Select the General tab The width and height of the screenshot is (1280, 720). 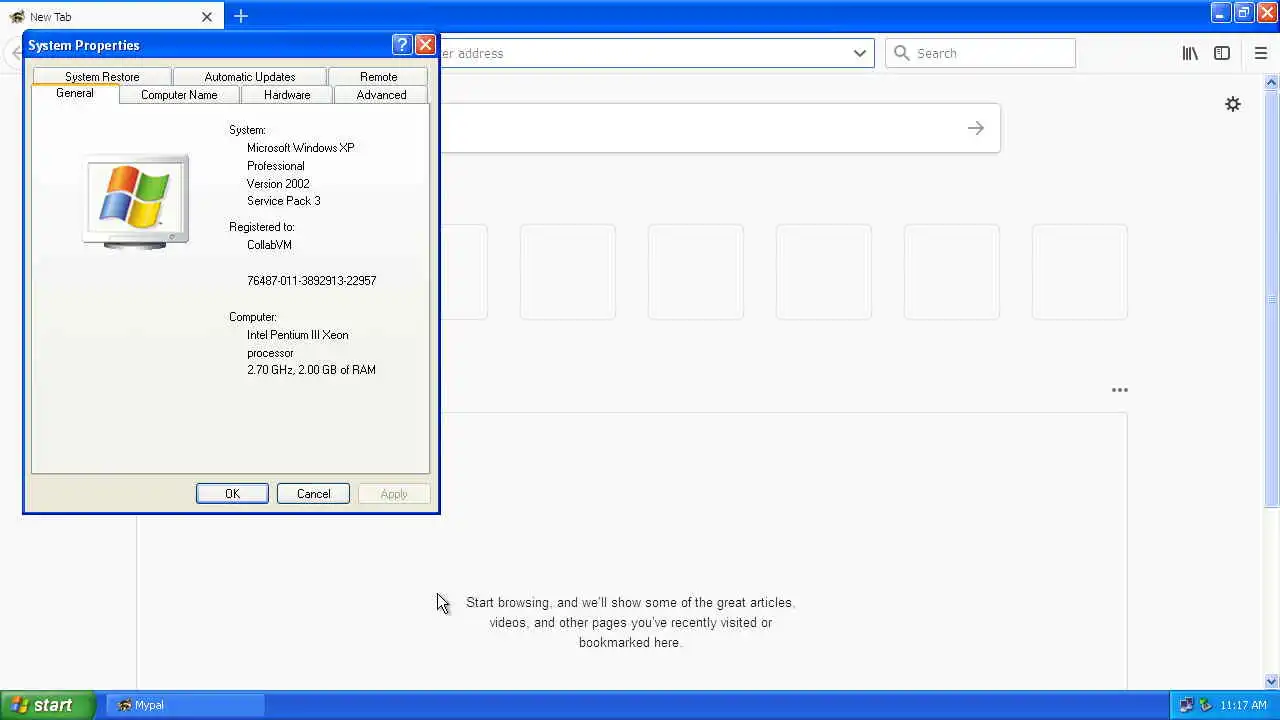click(75, 93)
